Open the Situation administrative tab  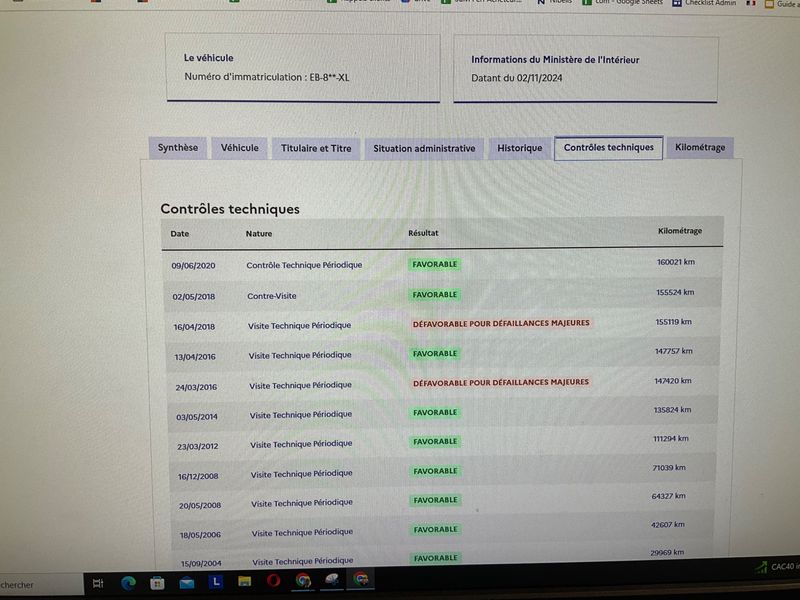(424, 148)
